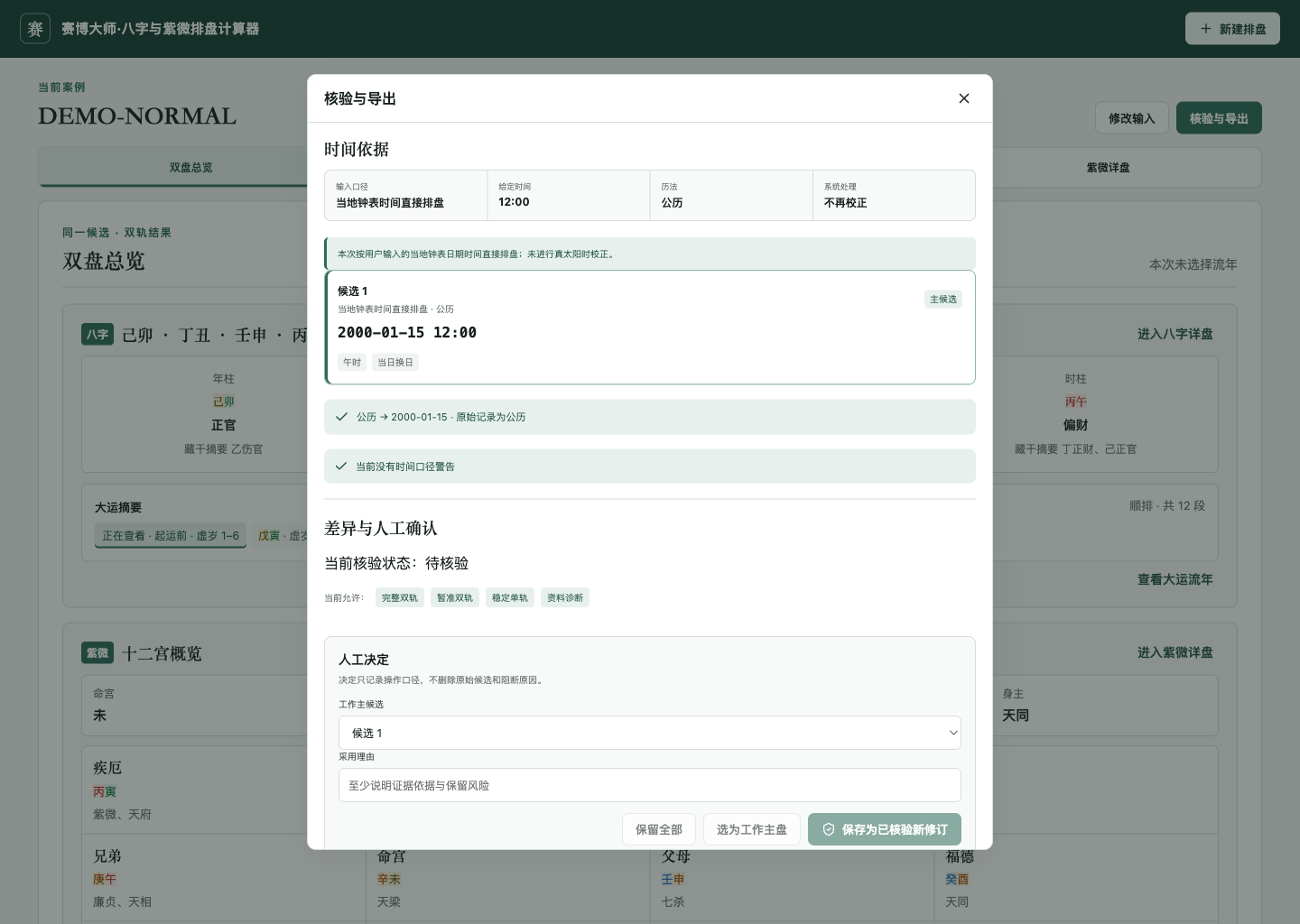Click the 紫微 badge in background
Image resolution: width=1300 pixels, height=924 pixels.
[x=97, y=653]
